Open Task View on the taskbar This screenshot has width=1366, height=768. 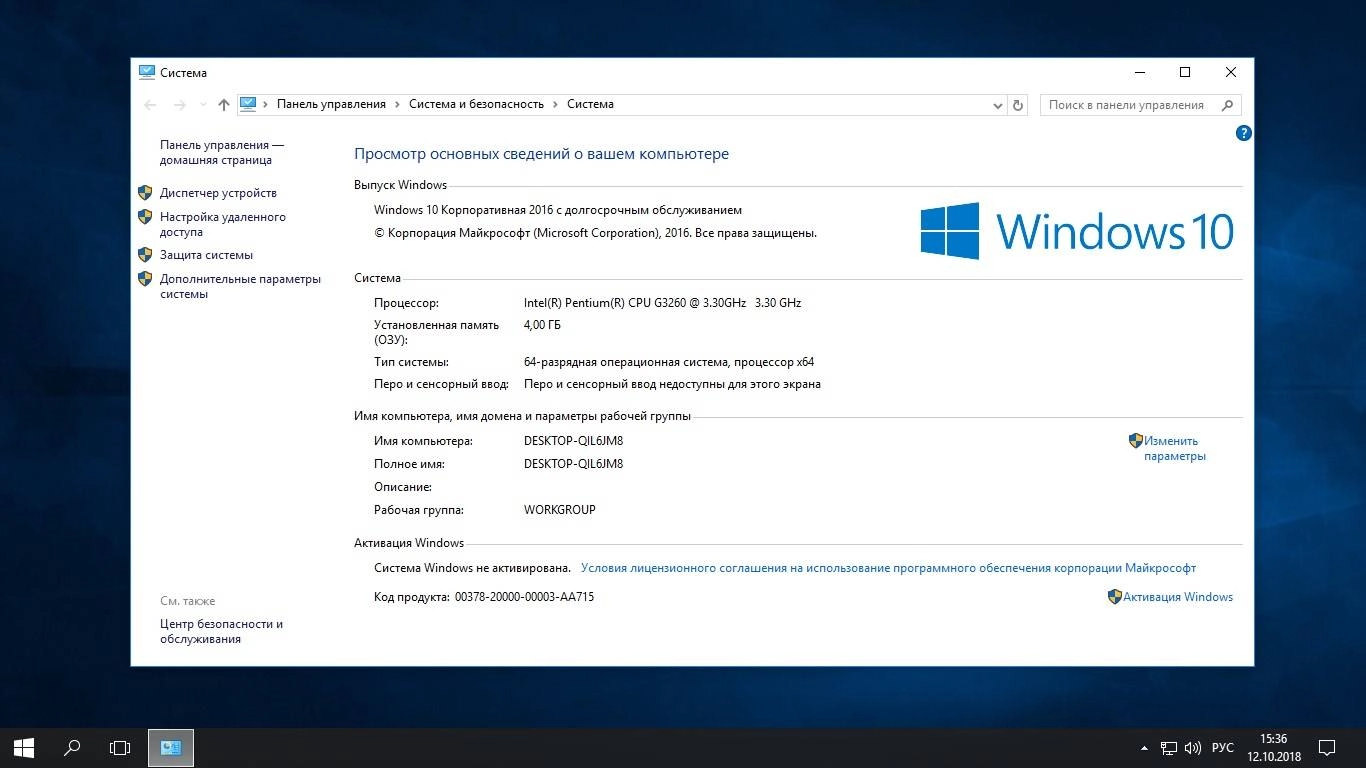[x=120, y=748]
